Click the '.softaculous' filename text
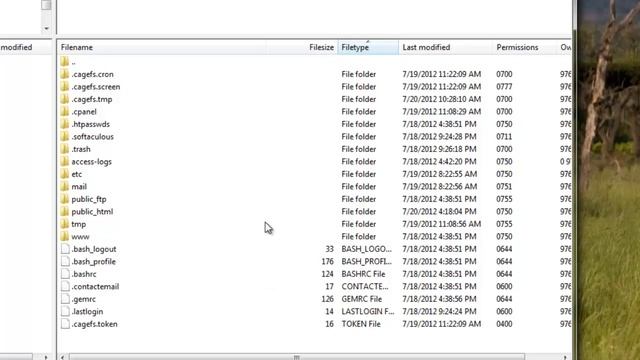Screen dimensions: 640x360 click(x=93, y=137)
